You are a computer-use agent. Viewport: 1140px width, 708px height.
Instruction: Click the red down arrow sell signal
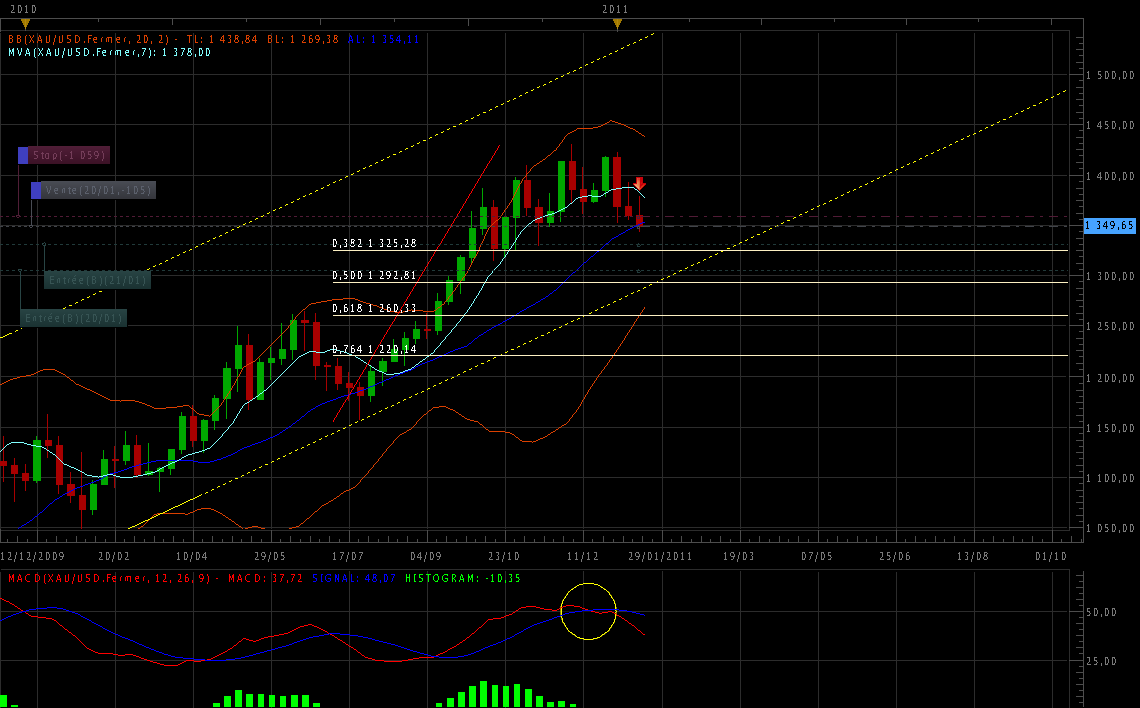point(639,184)
